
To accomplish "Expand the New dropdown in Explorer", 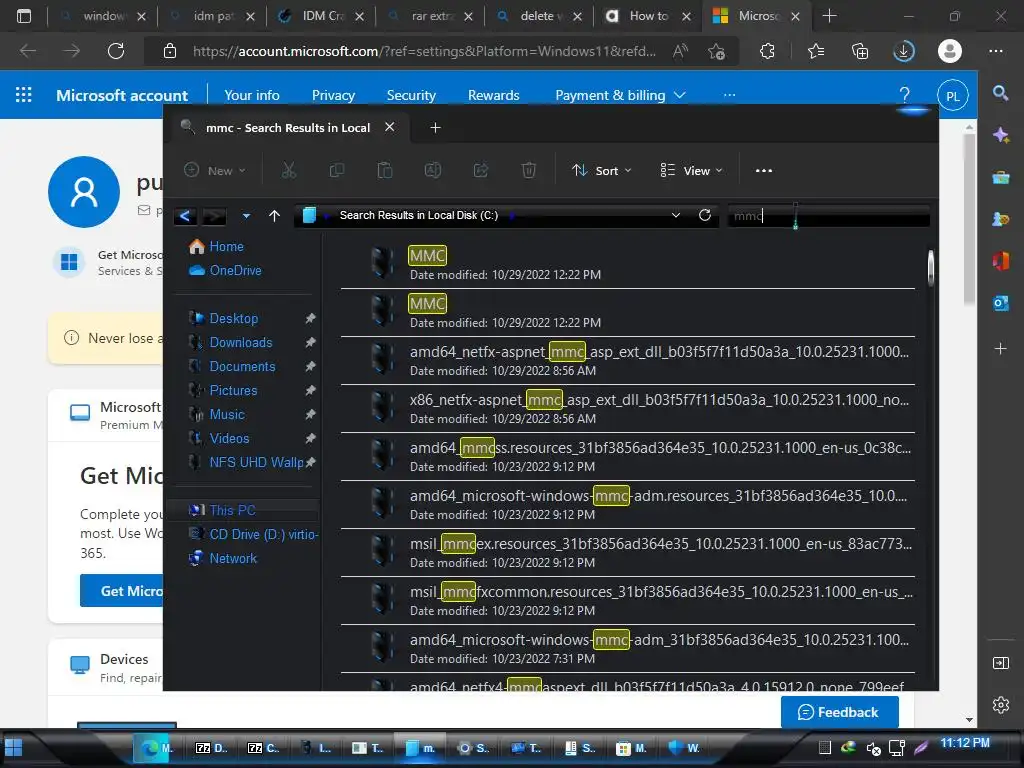I will pyautogui.click(x=215, y=170).
